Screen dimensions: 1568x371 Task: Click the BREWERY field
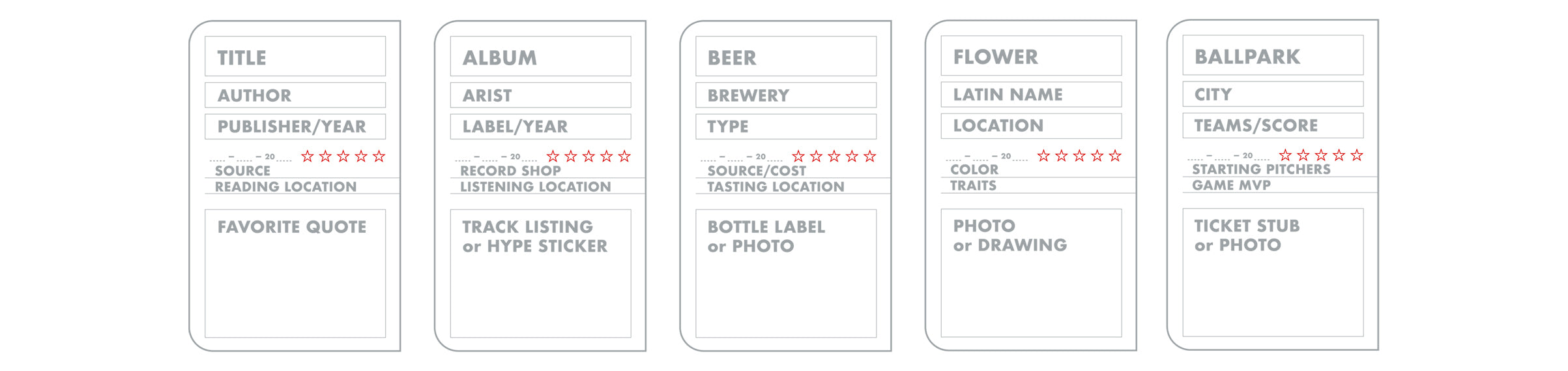(x=786, y=95)
